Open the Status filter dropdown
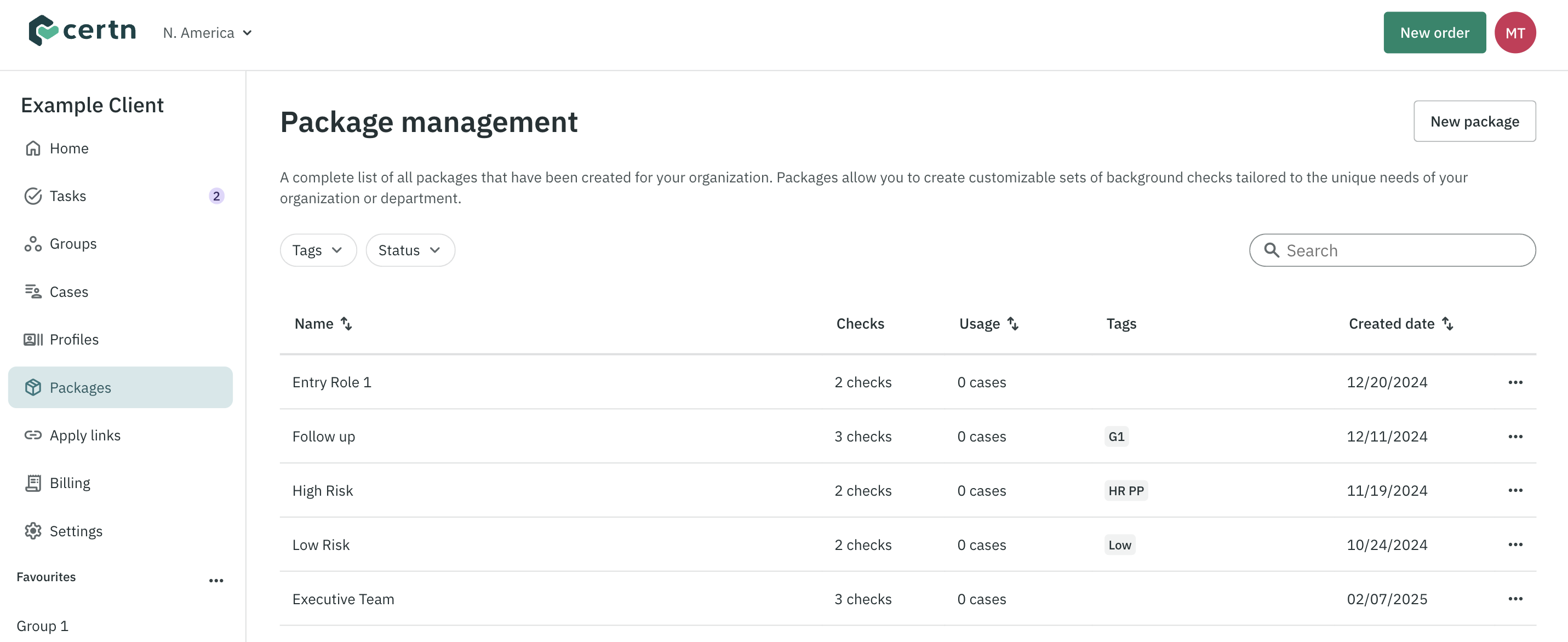The width and height of the screenshot is (1568, 642). pyautogui.click(x=410, y=250)
